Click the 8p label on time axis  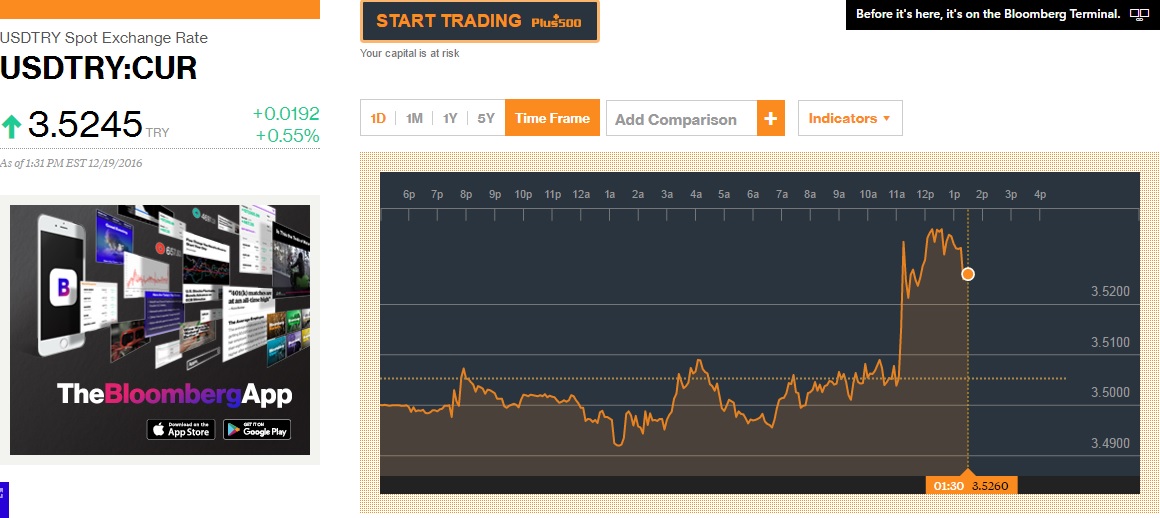point(466,195)
